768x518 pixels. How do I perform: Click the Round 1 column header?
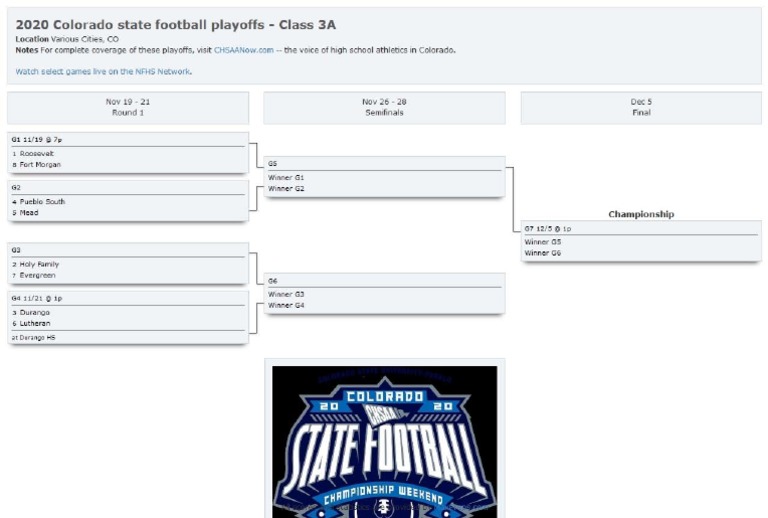128,107
